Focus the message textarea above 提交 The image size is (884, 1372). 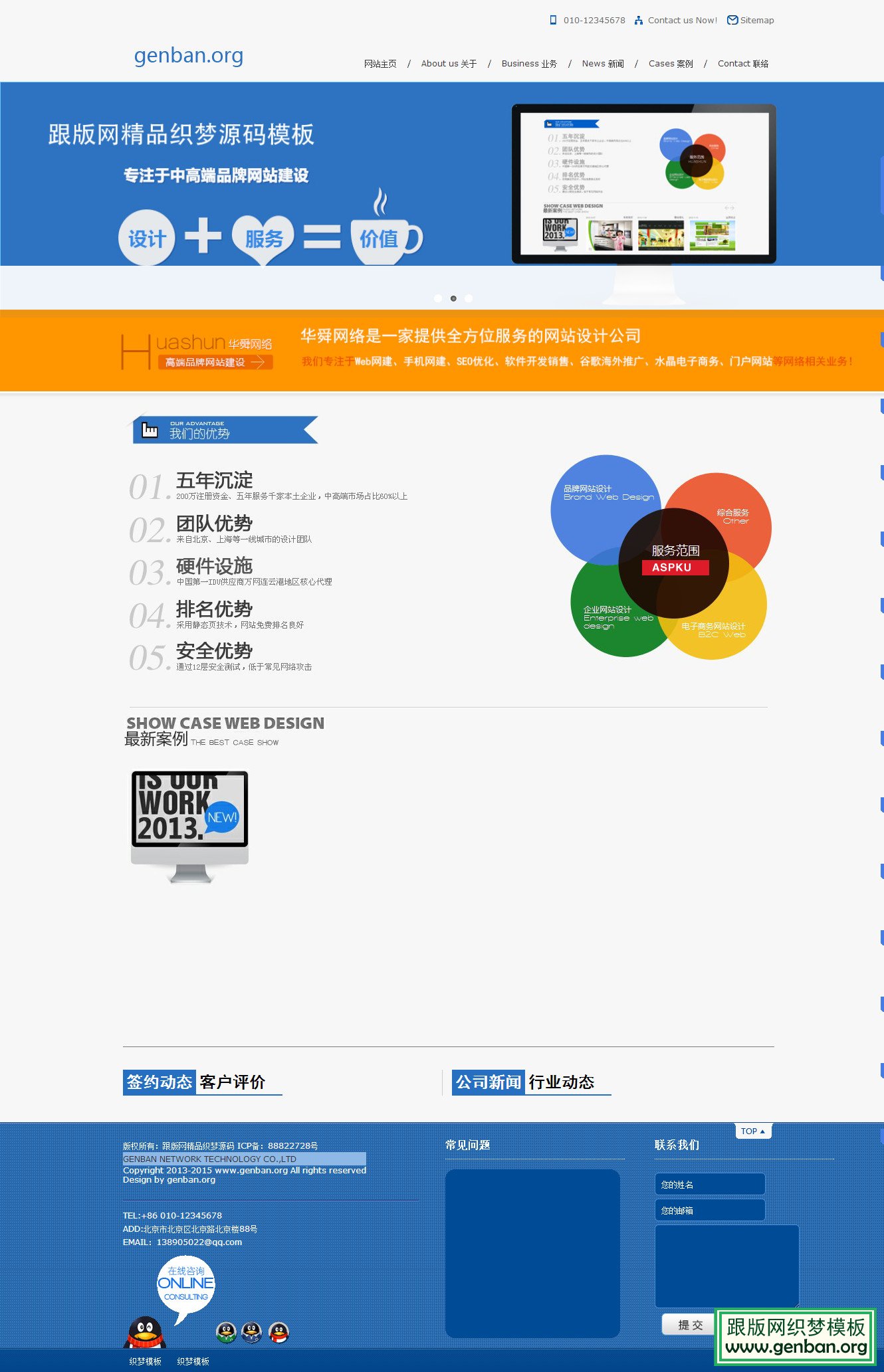[727, 1266]
